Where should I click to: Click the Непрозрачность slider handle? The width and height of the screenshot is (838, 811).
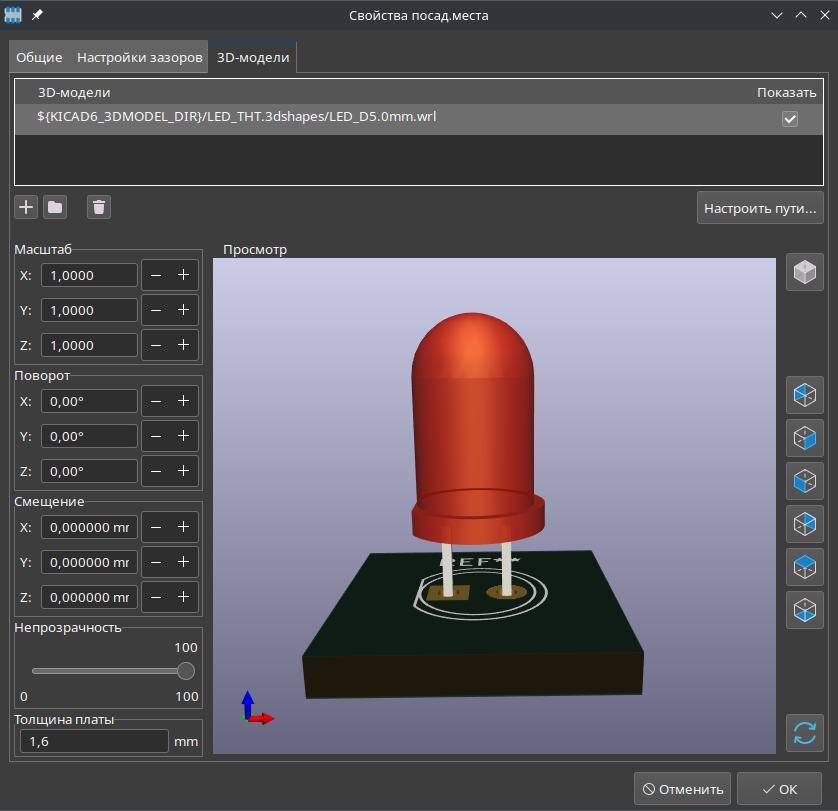pyautogui.click(x=186, y=671)
